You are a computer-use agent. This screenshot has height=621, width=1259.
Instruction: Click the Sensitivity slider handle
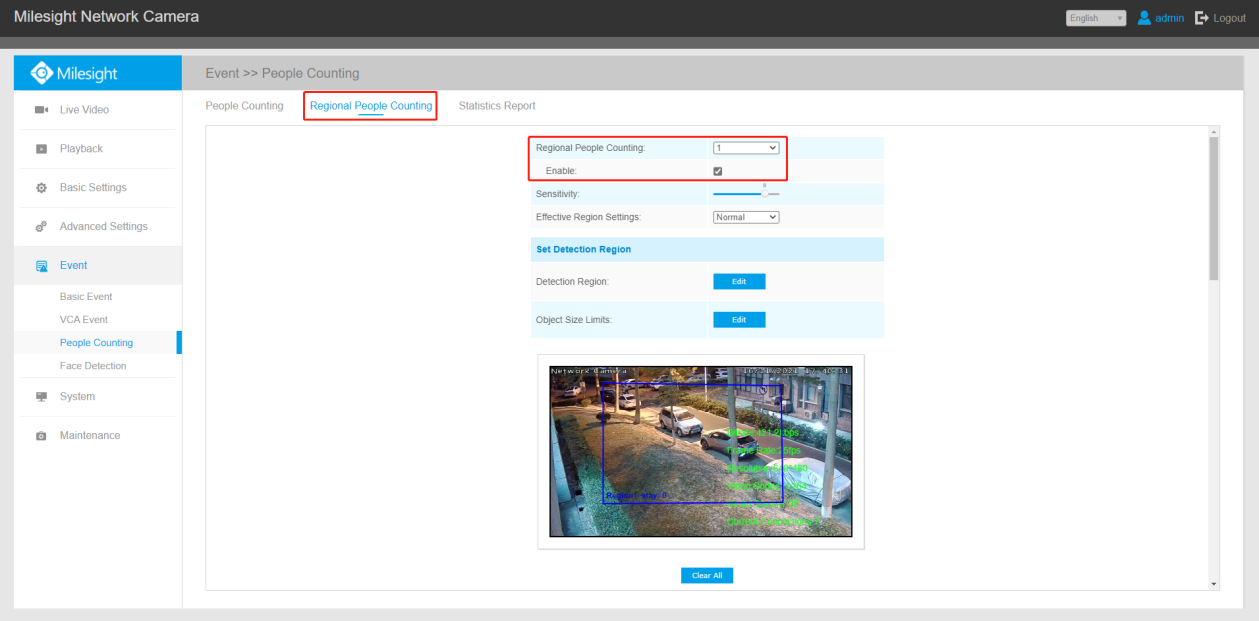coord(765,193)
